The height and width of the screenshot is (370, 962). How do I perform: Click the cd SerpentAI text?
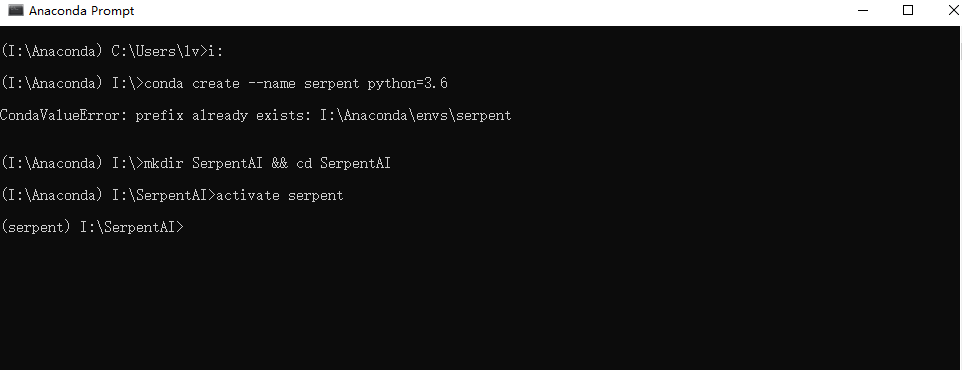pos(344,163)
